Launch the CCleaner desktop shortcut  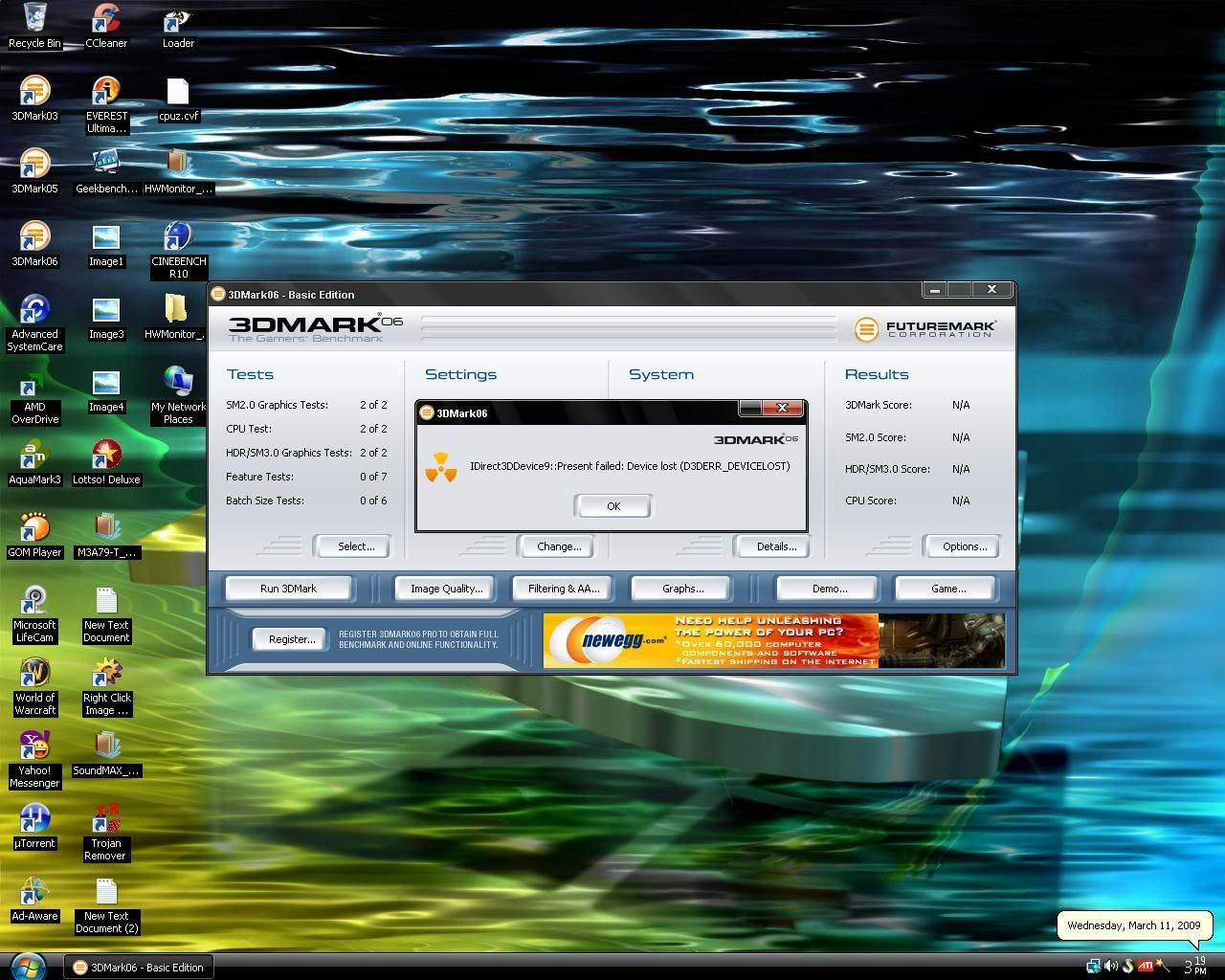coord(106,26)
